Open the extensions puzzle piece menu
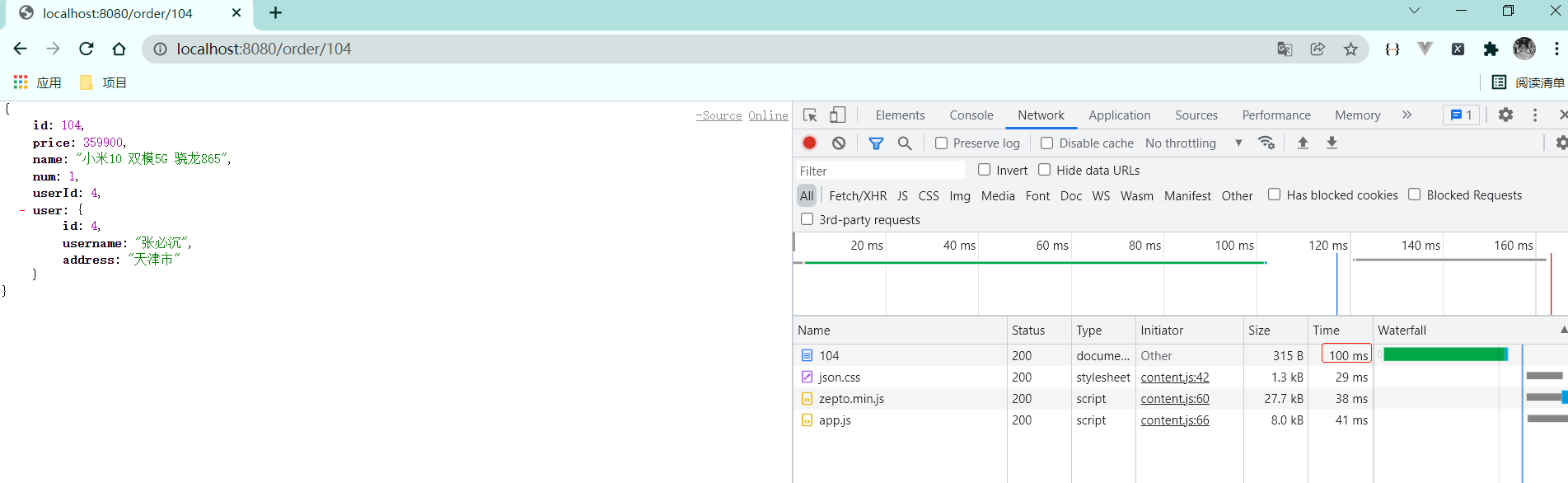 point(1491,49)
